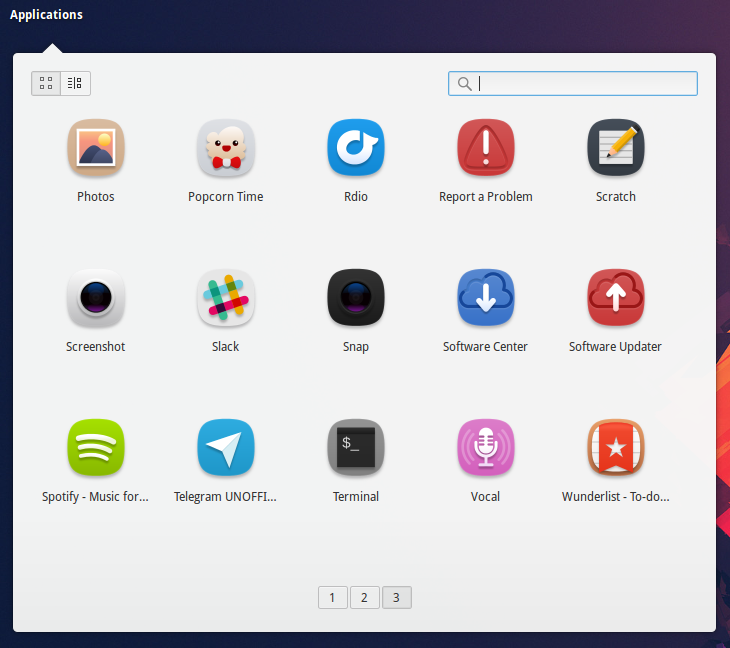
Task: Launch Telegram messenger
Action: click(x=226, y=448)
